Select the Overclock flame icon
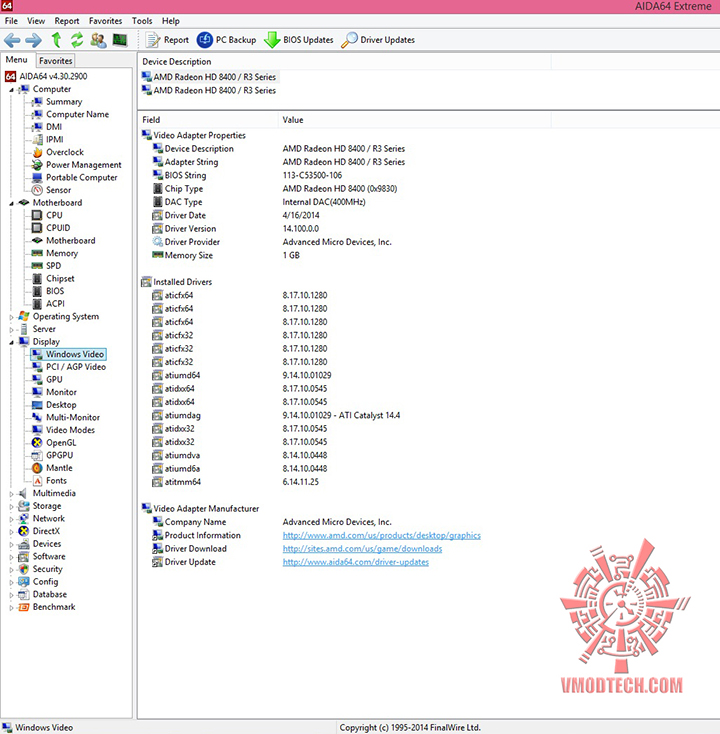720x734 pixels. click(x=37, y=152)
